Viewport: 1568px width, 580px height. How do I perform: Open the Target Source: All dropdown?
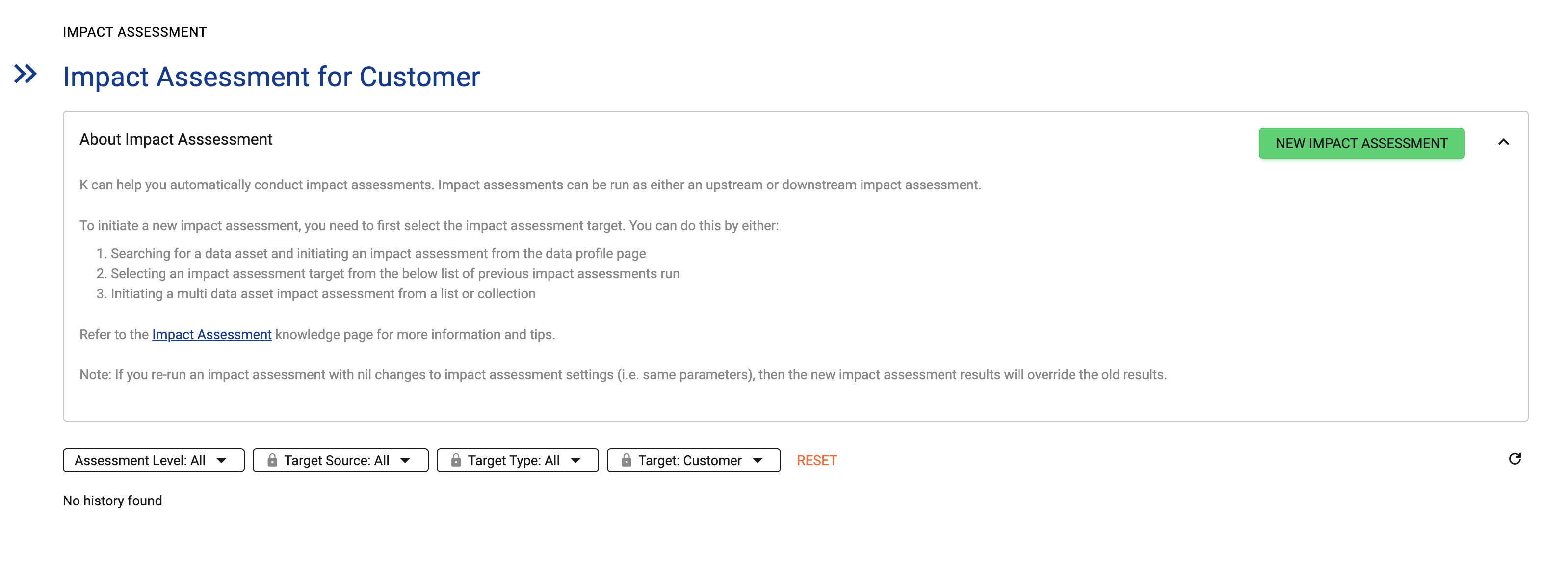[337, 461]
